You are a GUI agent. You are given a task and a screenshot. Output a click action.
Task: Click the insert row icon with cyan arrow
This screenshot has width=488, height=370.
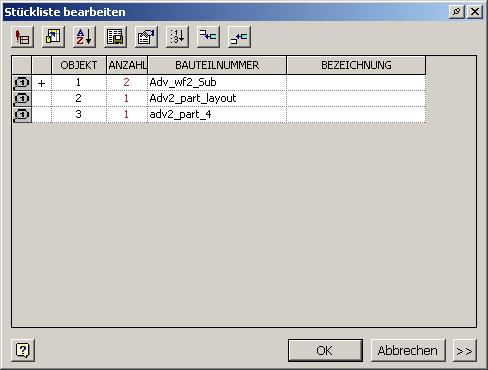pyautogui.click(x=208, y=37)
